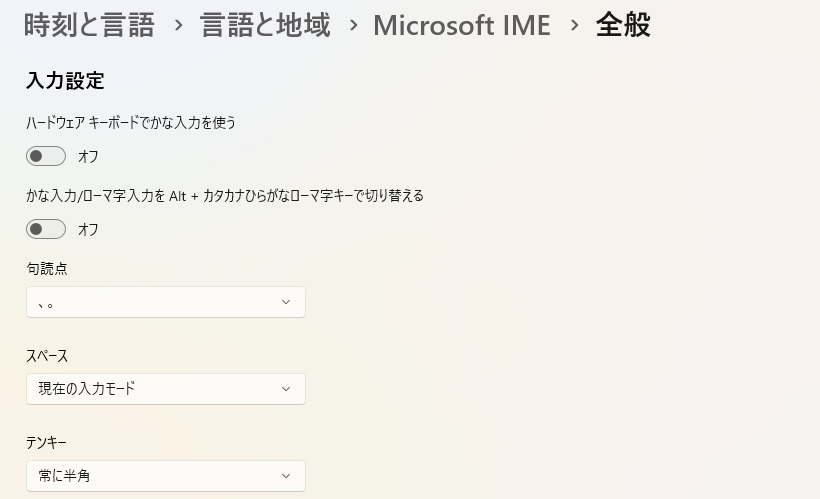This screenshot has width=820, height=499.
Task: Go back to 時刻と言語 breadcrumb
Action: tap(89, 25)
